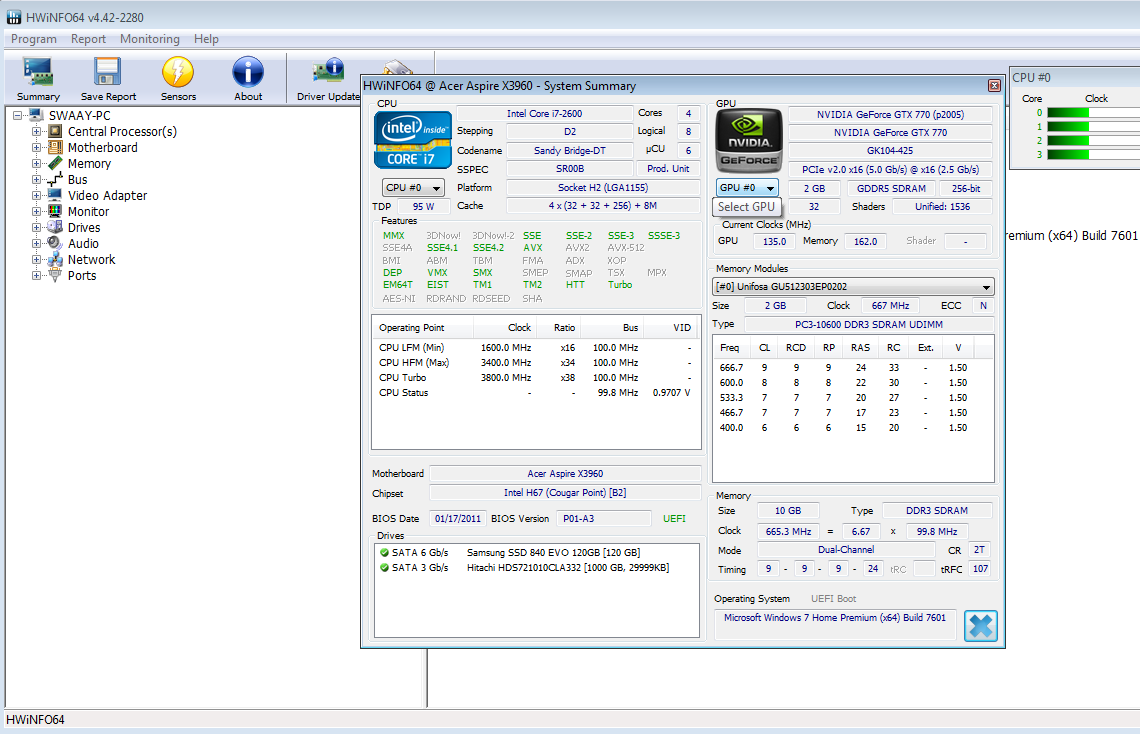The height and width of the screenshot is (734, 1140).
Task: Open the Report menu
Action: pyautogui.click(x=88, y=39)
